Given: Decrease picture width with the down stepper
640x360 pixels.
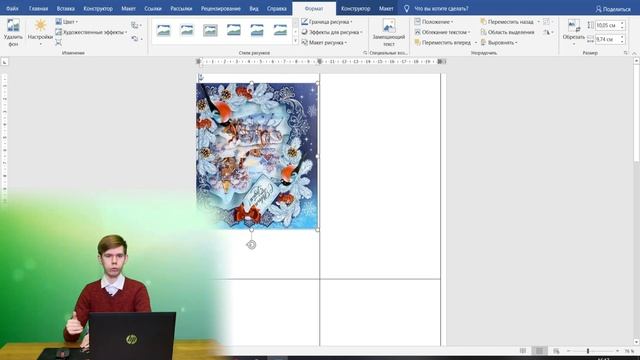Looking at the screenshot, I should (x=622, y=42).
